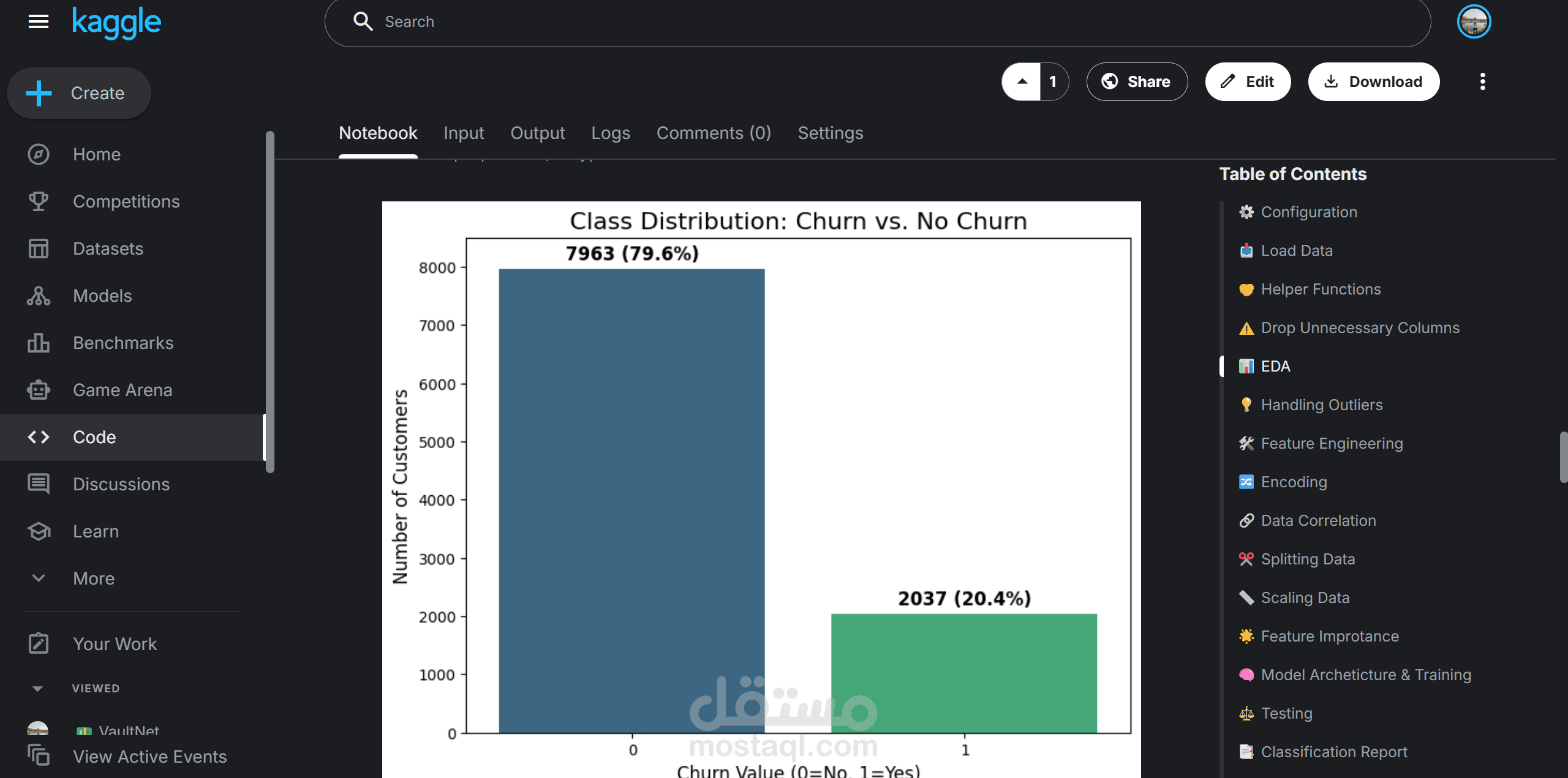Jump to Feature Engineering in contents
The image size is (1568, 778).
point(1332,443)
